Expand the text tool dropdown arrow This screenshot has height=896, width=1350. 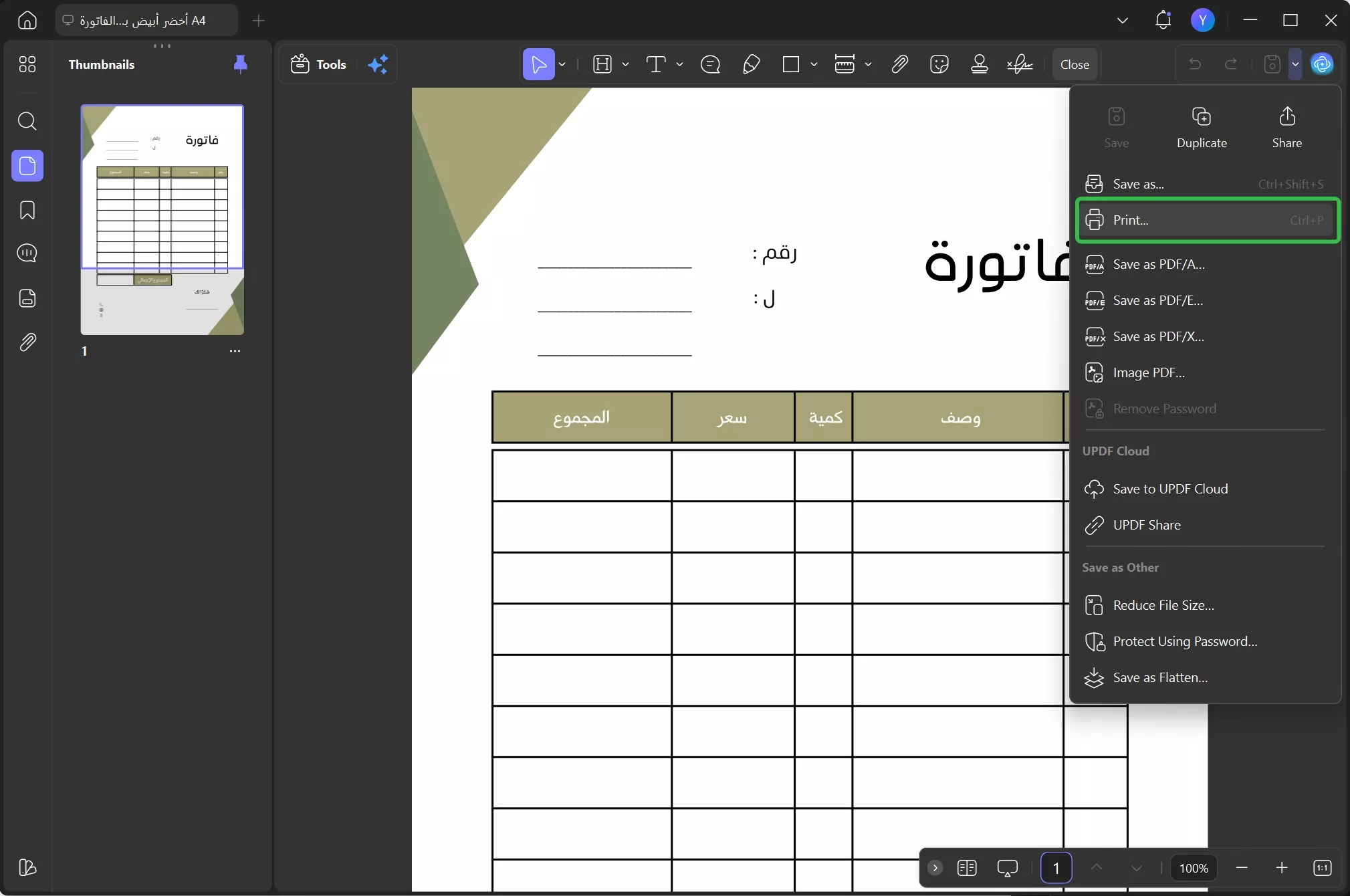(679, 64)
